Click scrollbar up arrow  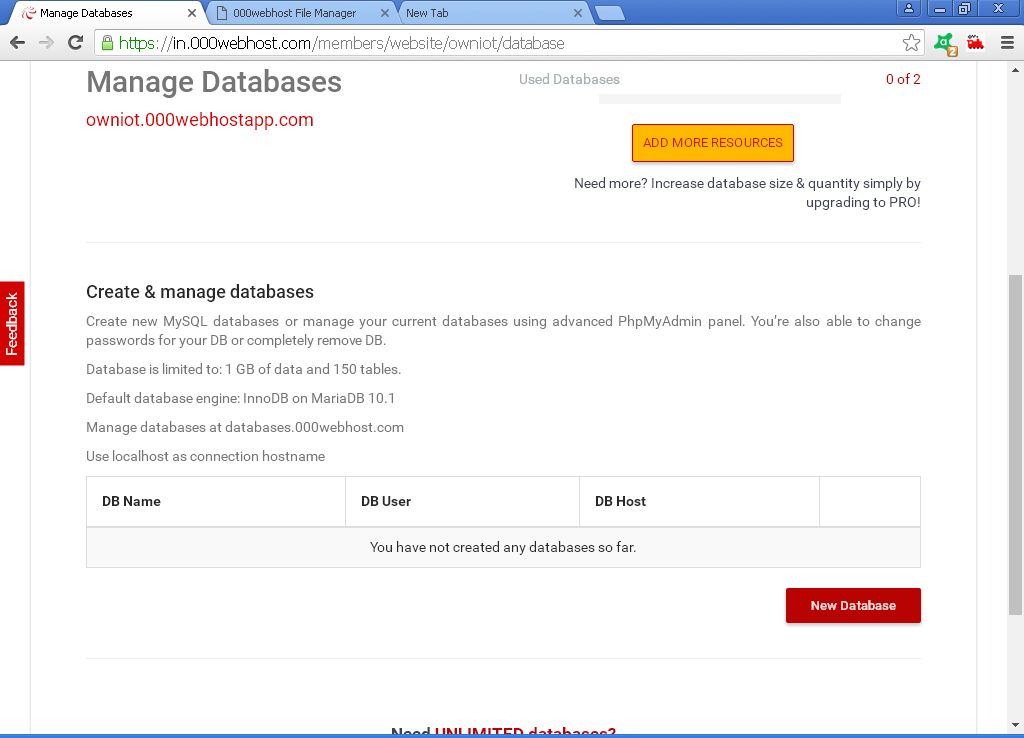coord(1015,69)
